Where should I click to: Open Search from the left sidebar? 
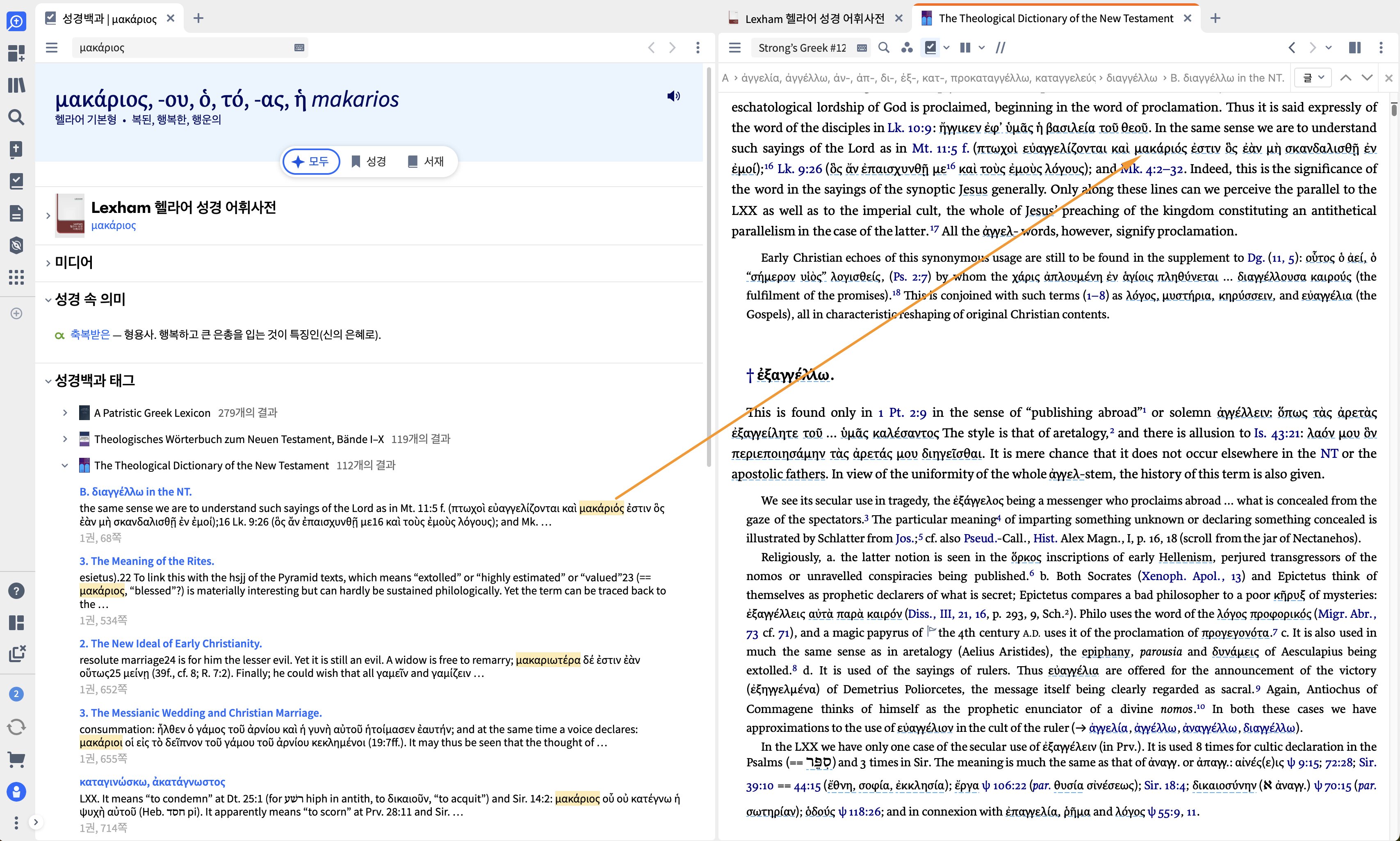[x=16, y=117]
